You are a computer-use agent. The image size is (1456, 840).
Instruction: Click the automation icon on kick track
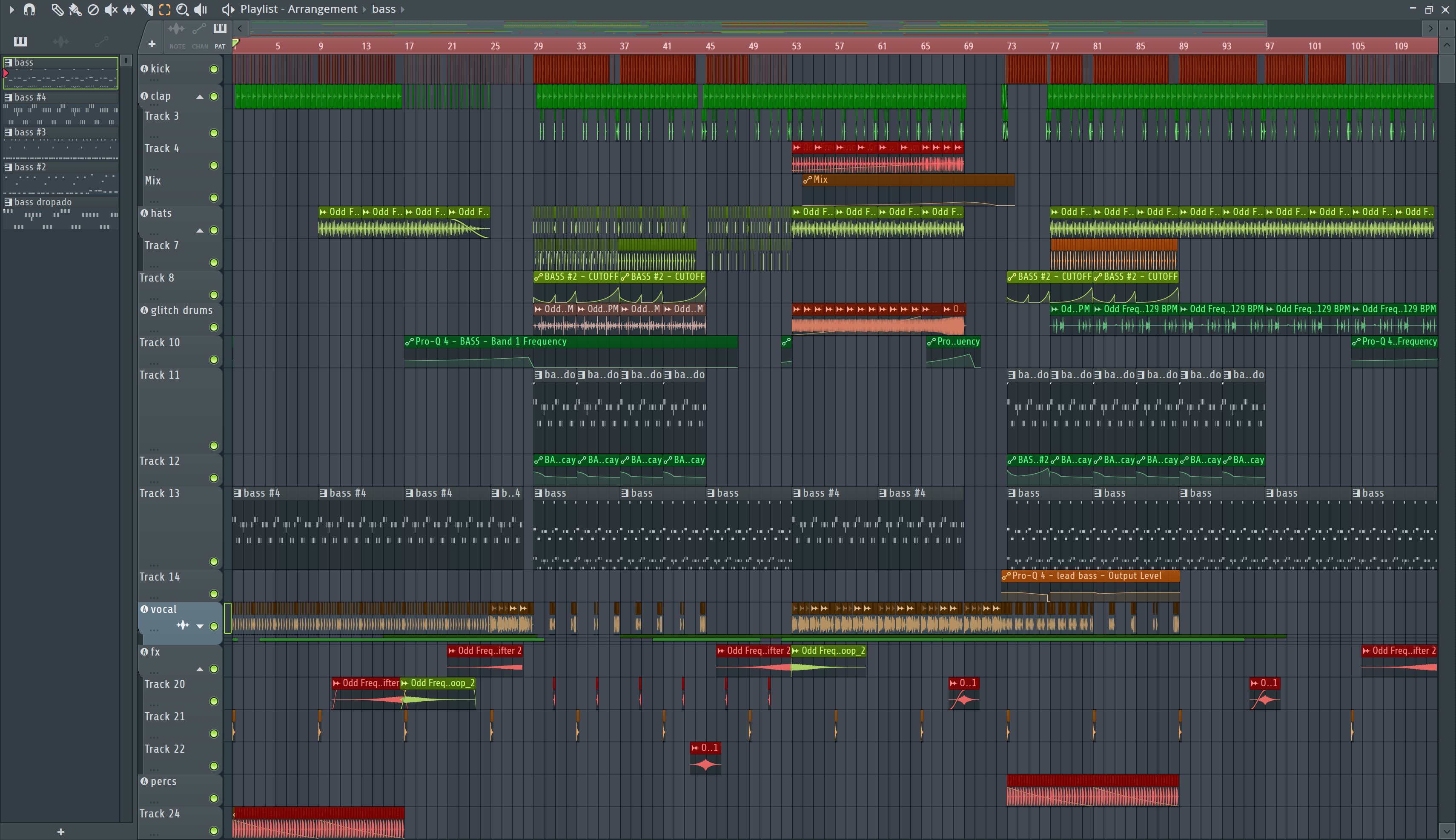(x=144, y=68)
